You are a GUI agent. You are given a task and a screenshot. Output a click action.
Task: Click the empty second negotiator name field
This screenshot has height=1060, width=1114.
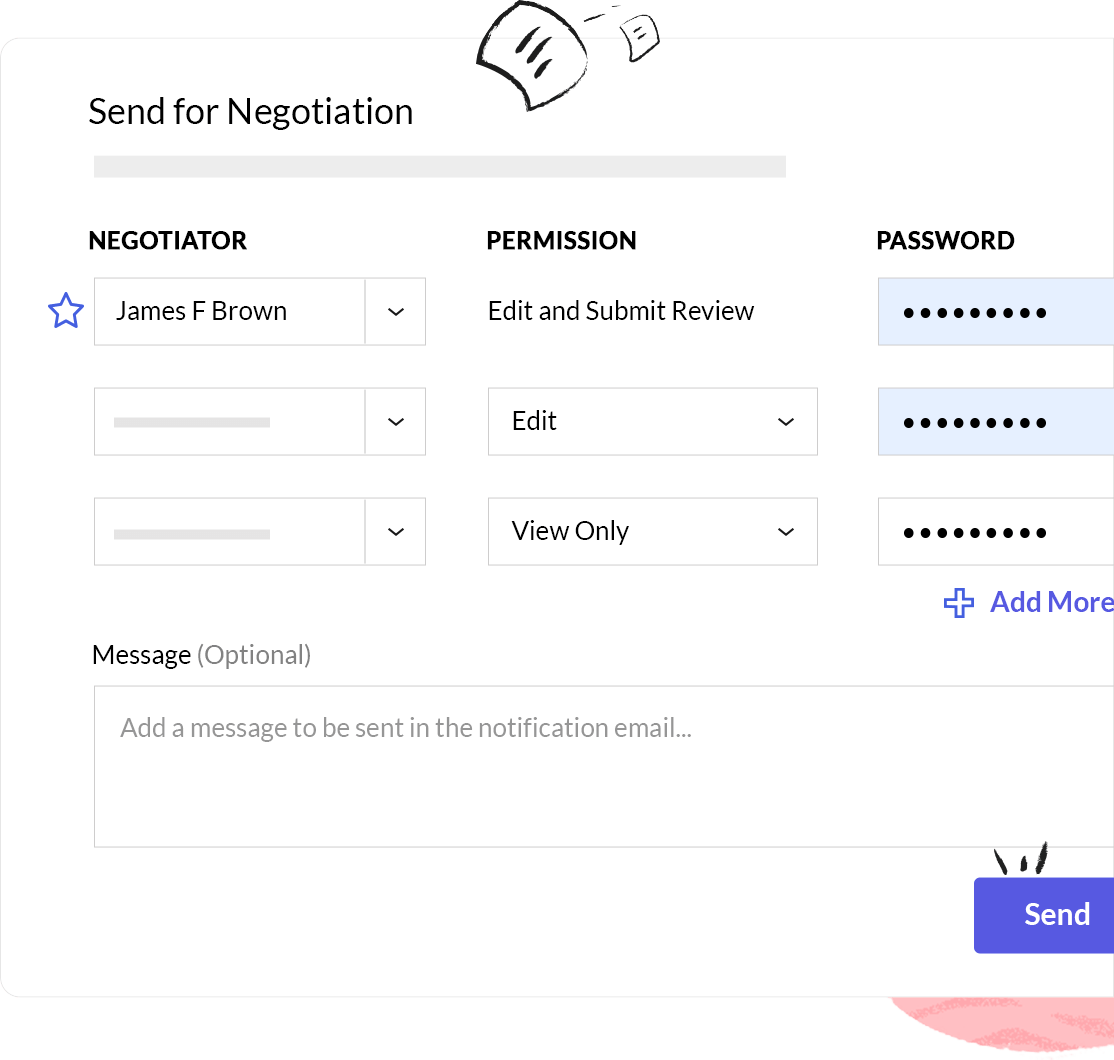point(229,422)
